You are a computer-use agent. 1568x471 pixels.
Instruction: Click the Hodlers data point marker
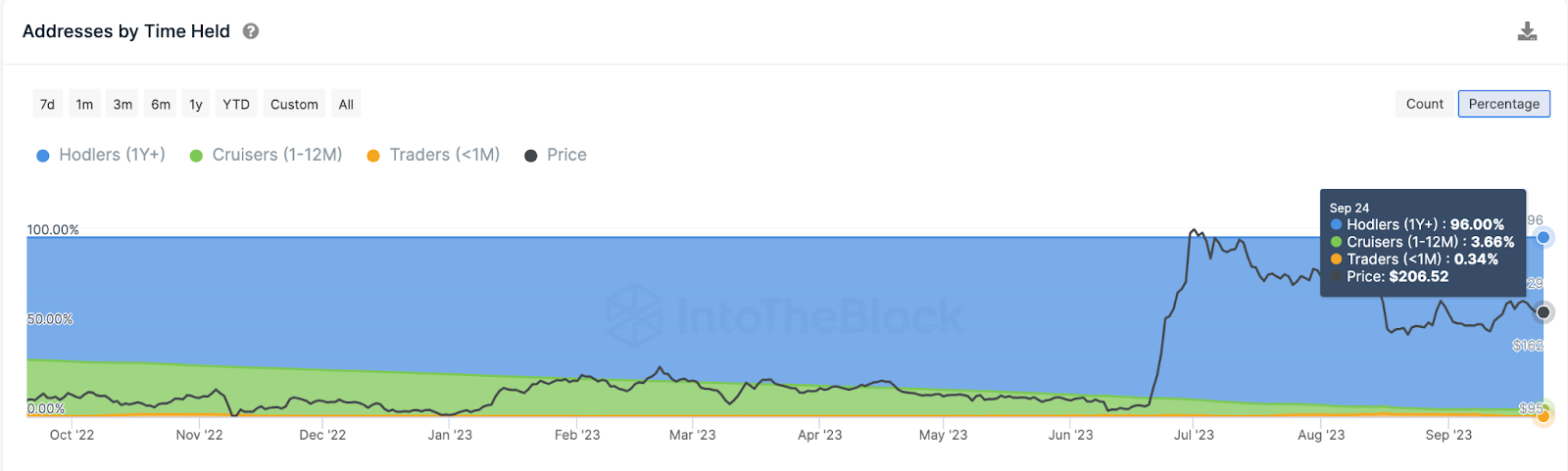click(x=1543, y=237)
